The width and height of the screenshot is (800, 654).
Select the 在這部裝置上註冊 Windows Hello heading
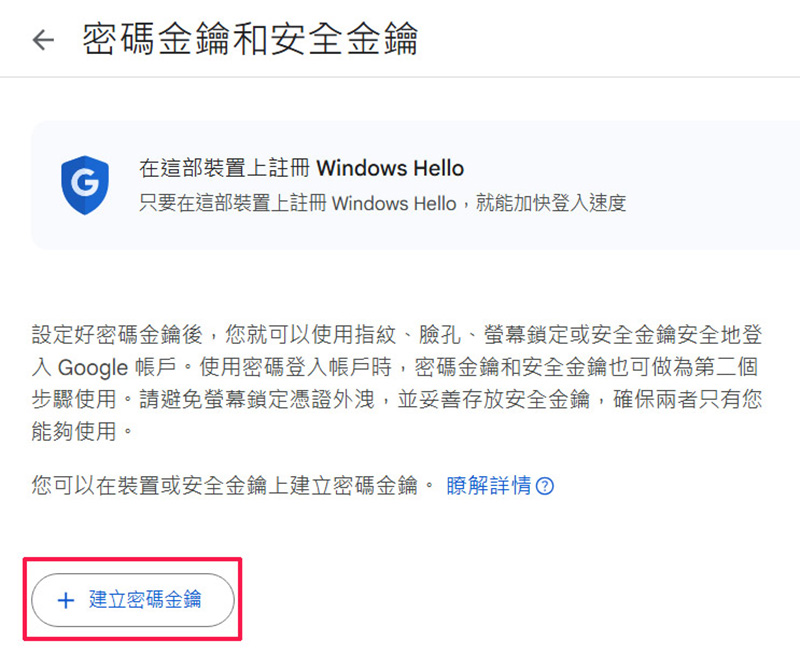pos(302,168)
